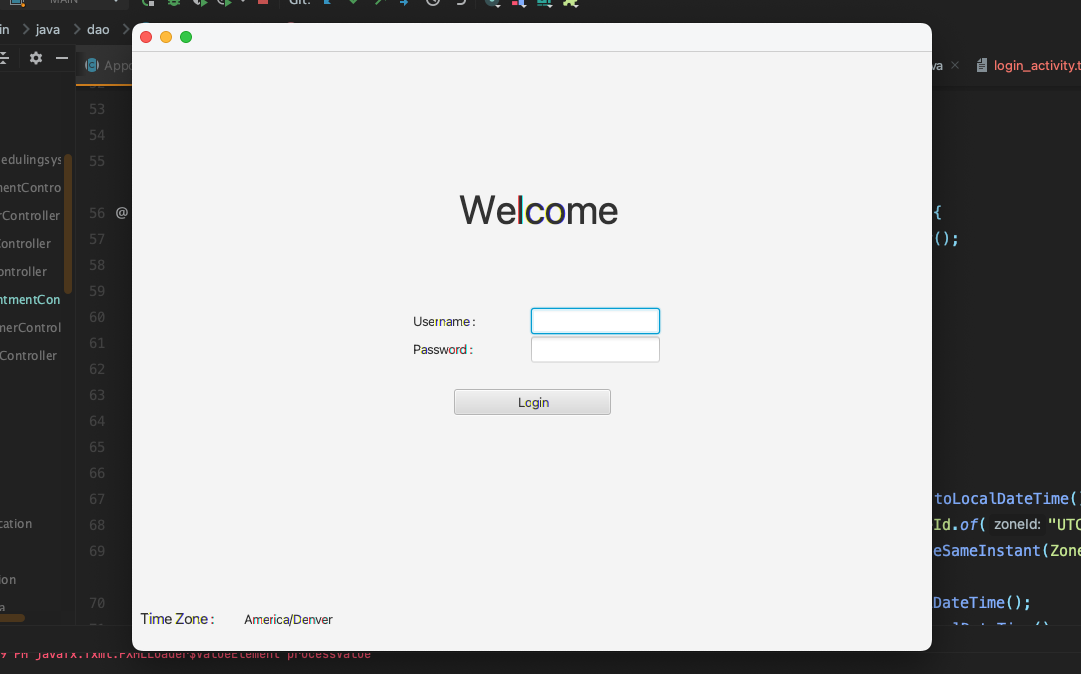
Task: Click the green Debug bug icon
Action: tap(173, 3)
